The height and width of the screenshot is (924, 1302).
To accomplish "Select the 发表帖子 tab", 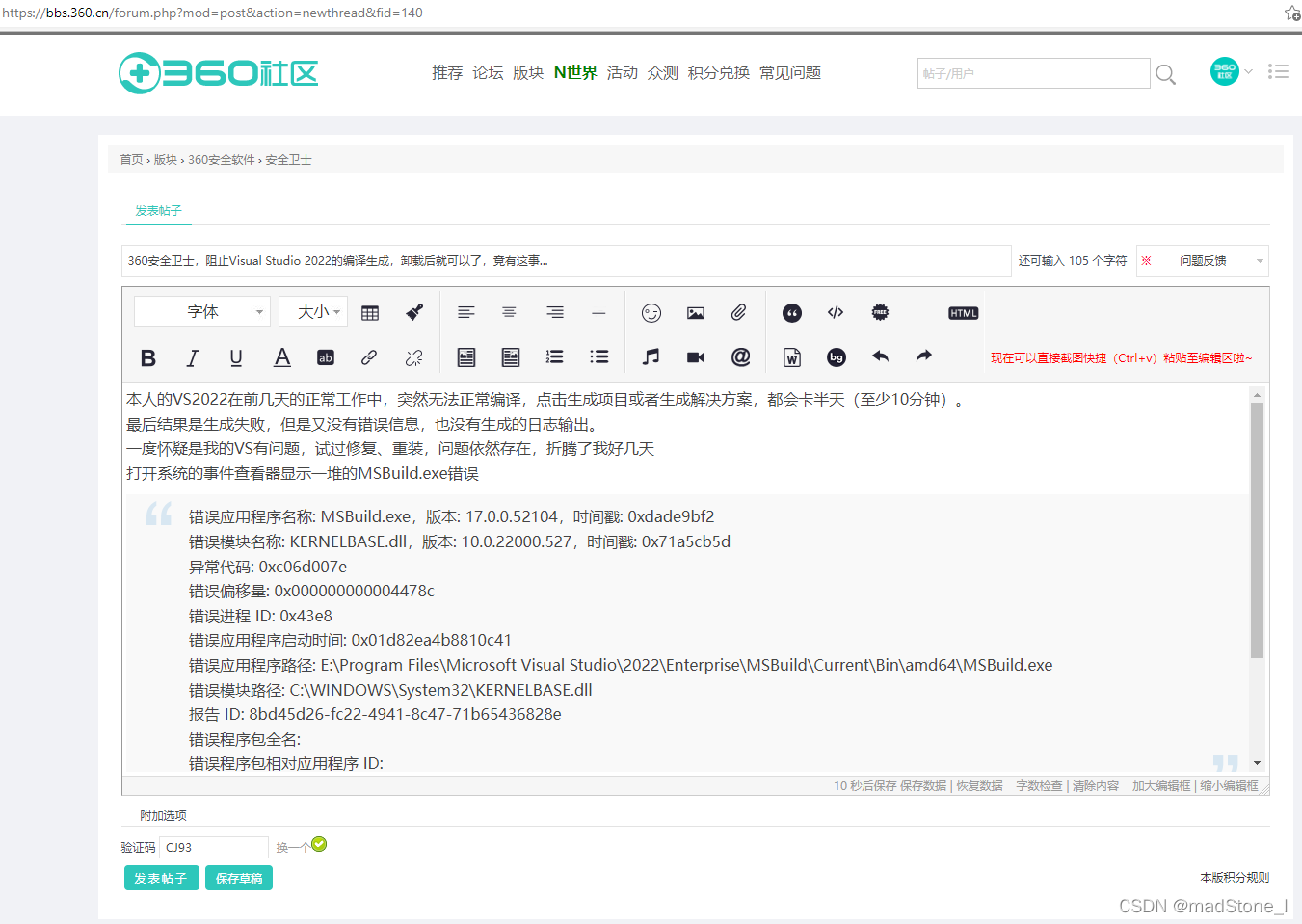I will [x=158, y=210].
